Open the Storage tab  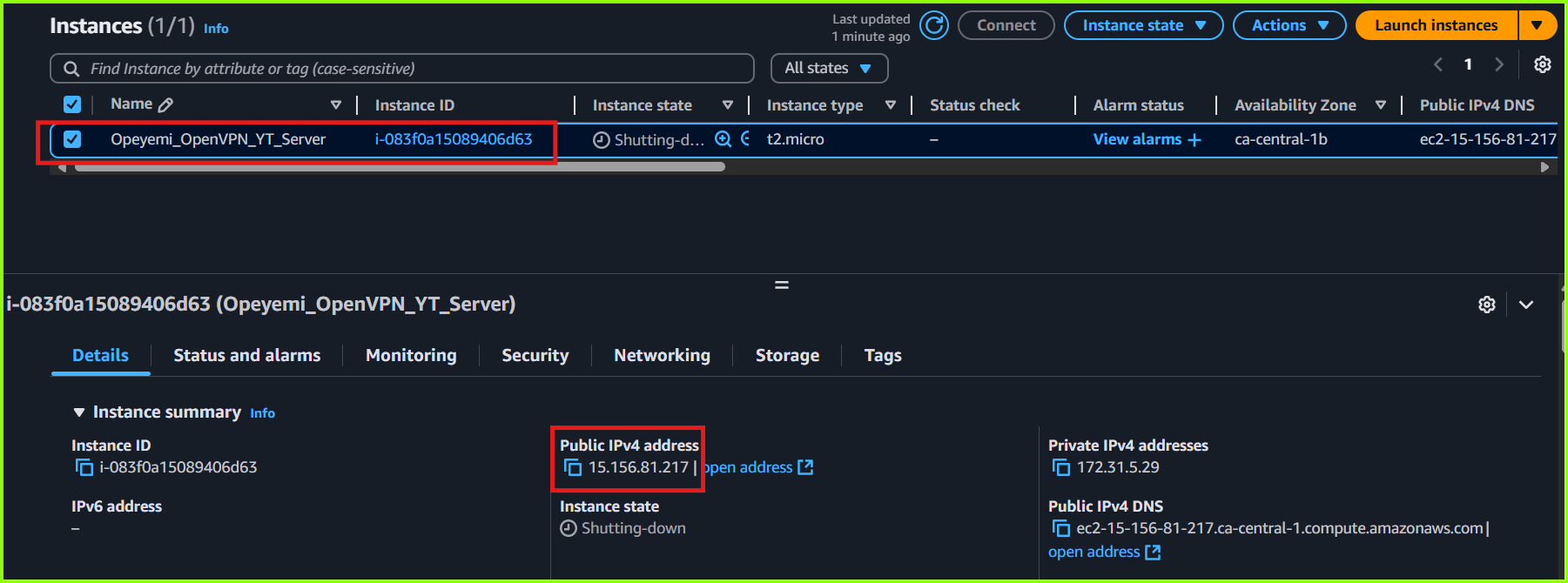coord(787,355)
